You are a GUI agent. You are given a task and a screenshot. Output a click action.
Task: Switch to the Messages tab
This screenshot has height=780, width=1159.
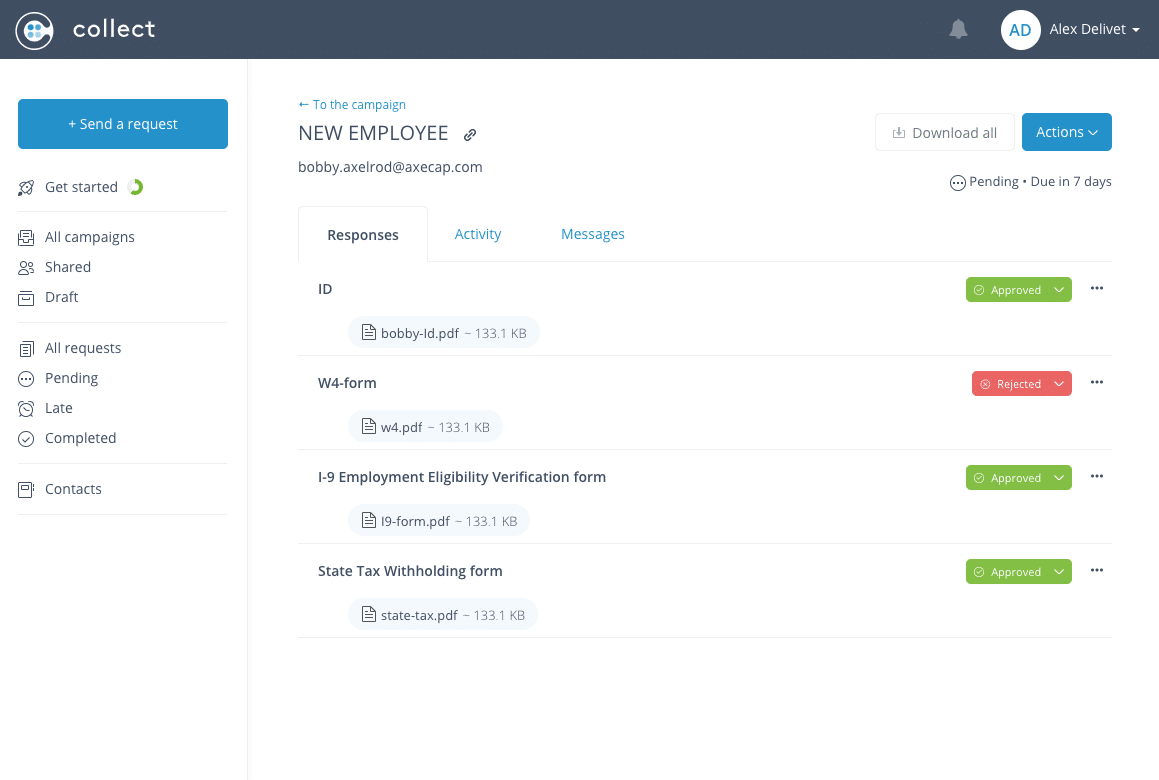pos(592,234)
